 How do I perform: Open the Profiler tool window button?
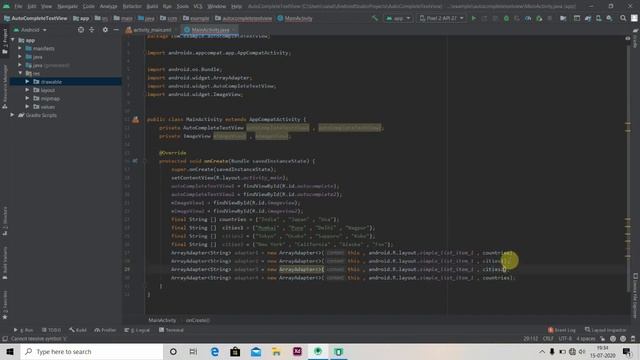[x=105, y=330]
